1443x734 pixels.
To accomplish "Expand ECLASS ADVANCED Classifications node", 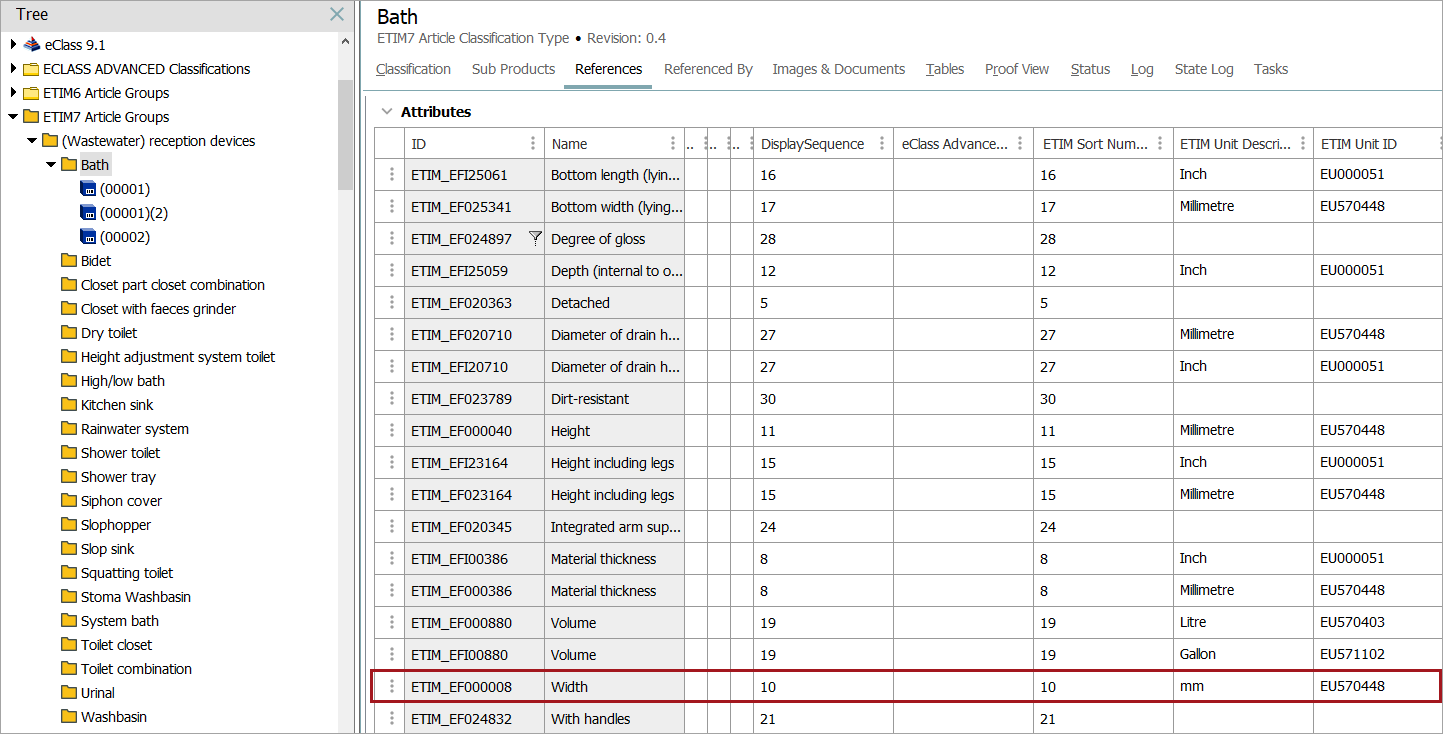I will (13, 69).
